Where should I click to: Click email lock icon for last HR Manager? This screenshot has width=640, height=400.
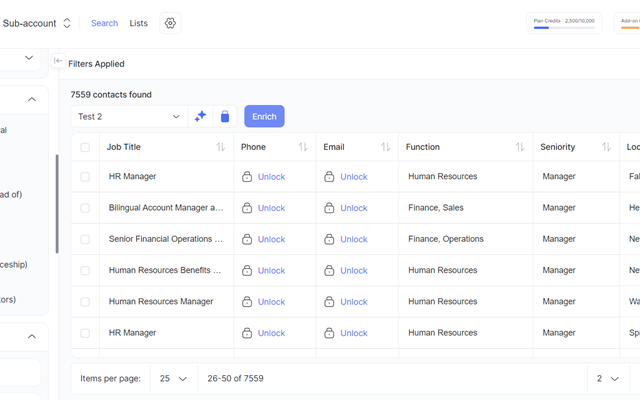(329, 333)
